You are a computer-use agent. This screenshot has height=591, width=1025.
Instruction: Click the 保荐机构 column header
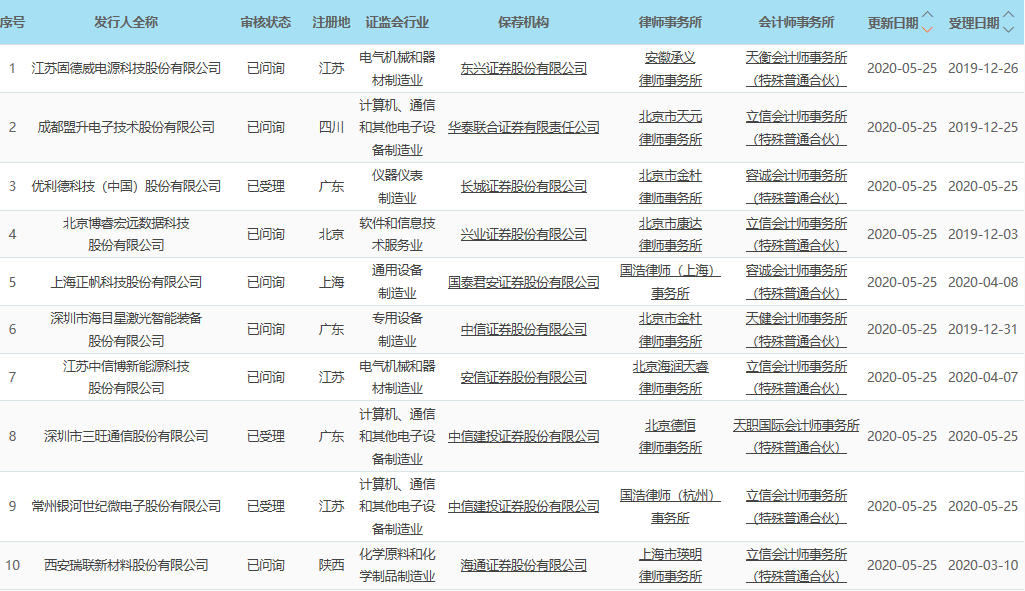pos(523,22)
